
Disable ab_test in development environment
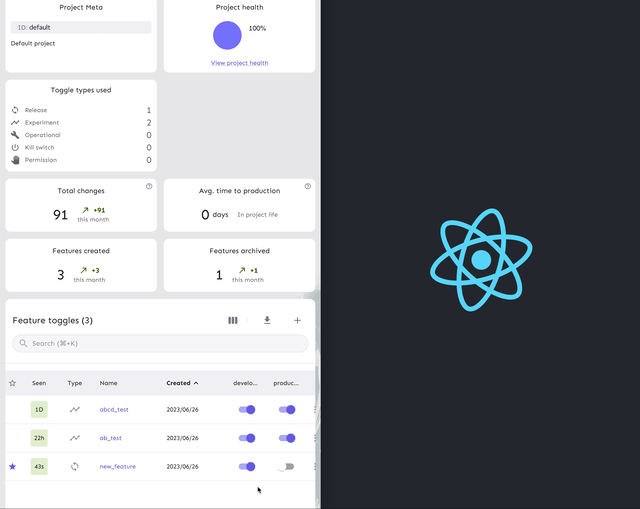coord(247,438)
